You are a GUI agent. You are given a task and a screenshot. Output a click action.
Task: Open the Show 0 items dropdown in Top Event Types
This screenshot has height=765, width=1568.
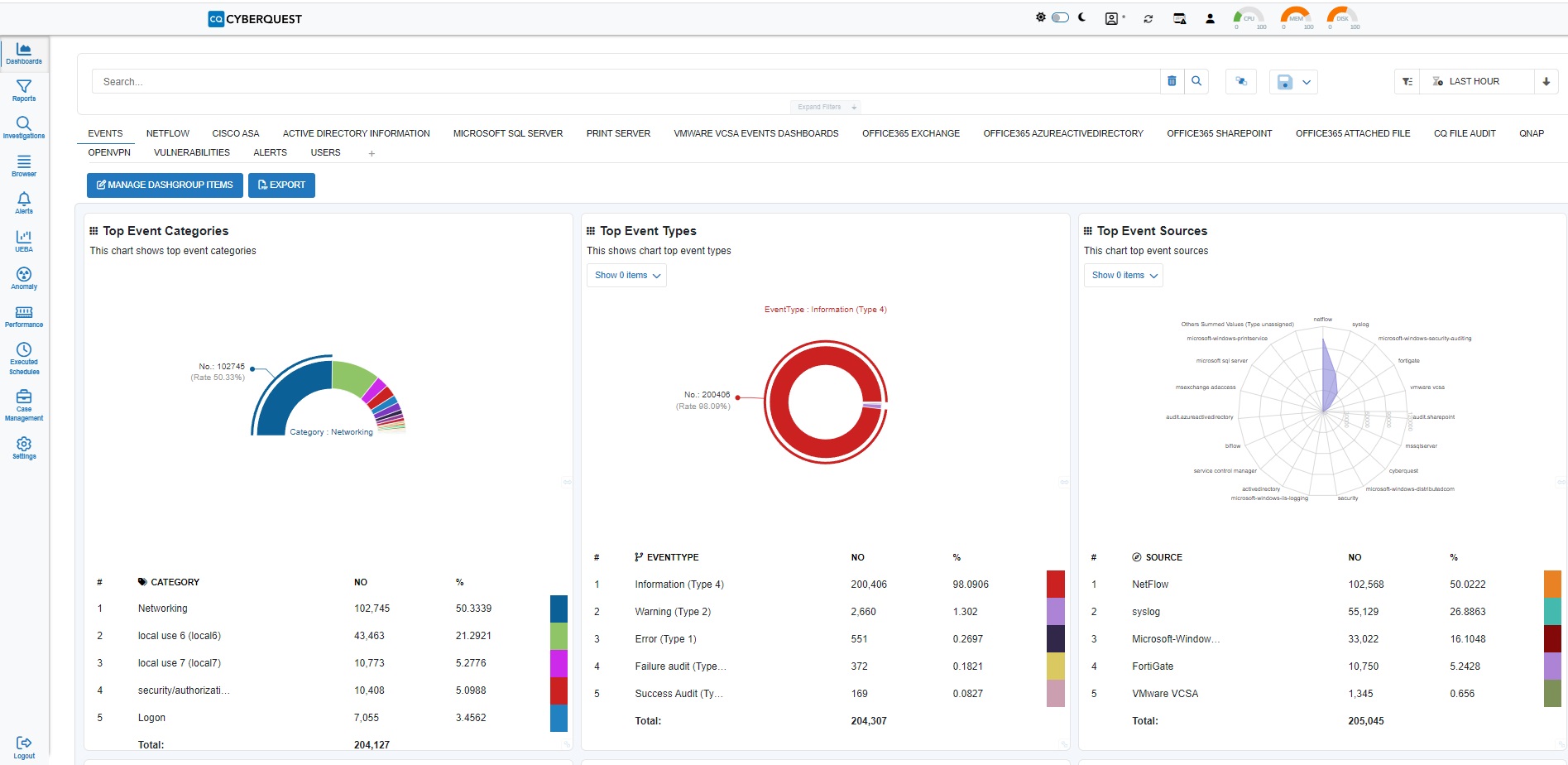pyautogui.click(x=626, y=276)
